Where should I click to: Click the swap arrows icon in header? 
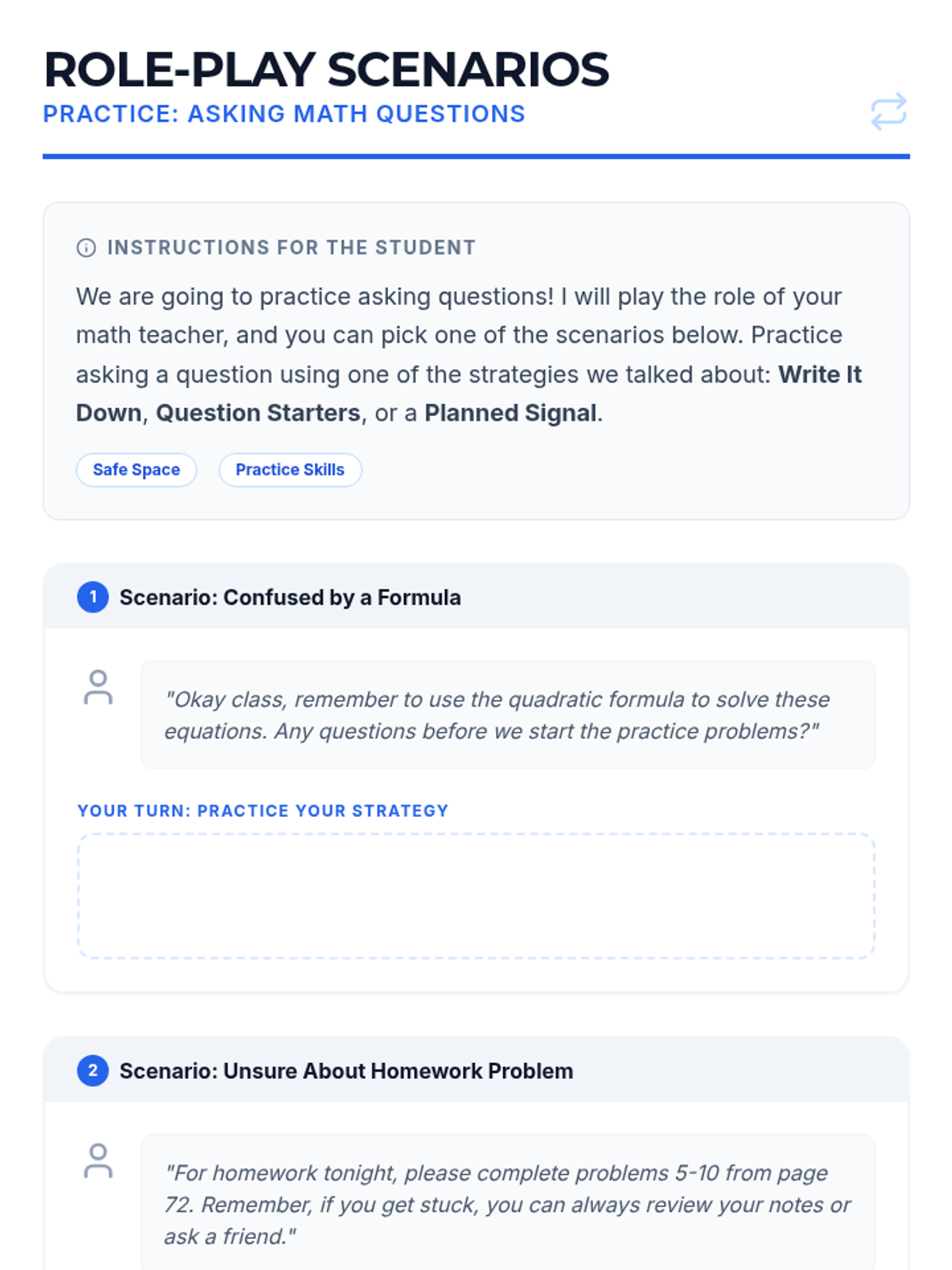click(x=888, y=112)
